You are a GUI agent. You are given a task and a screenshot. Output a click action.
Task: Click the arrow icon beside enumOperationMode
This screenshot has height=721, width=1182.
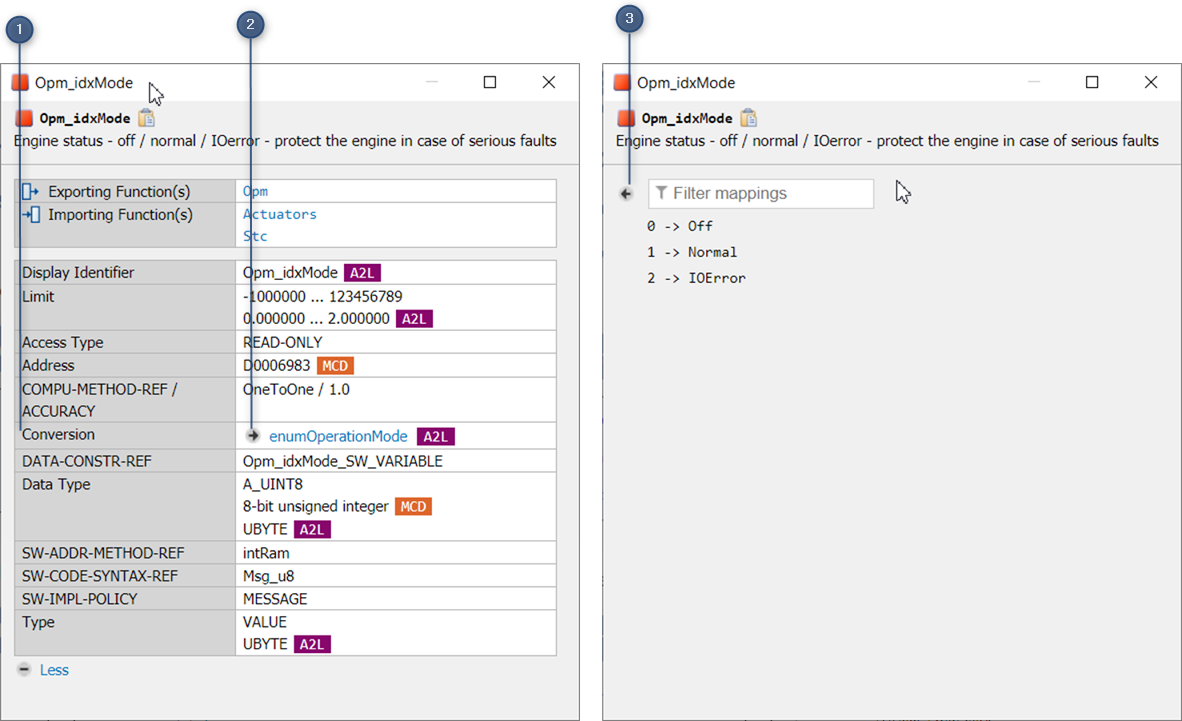click(x=253, y=436)
